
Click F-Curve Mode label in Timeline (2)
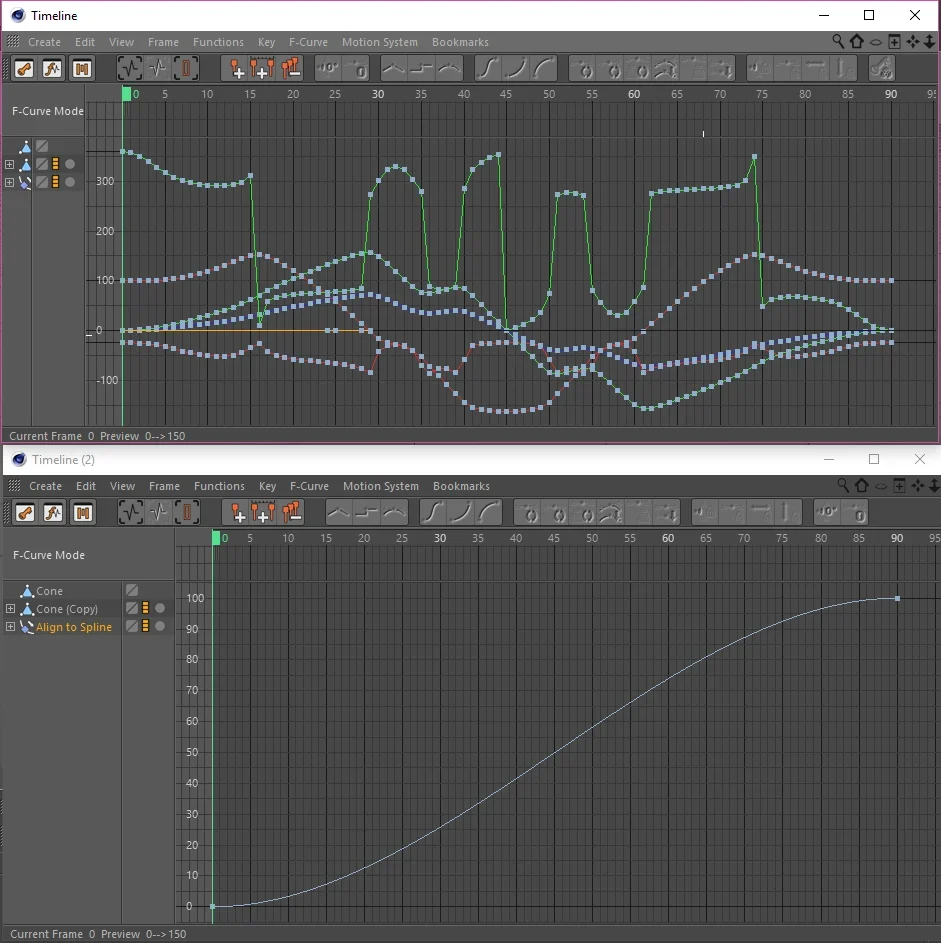click(49, 555)
